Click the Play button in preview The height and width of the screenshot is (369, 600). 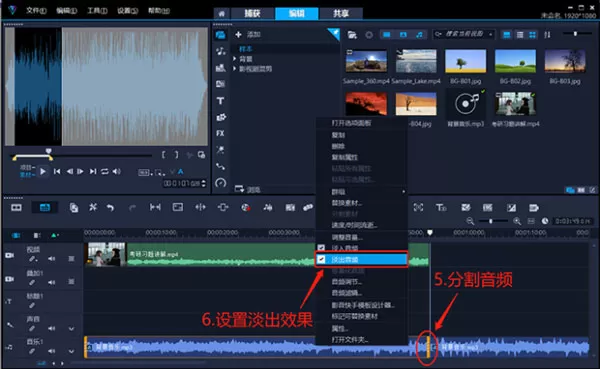43,171
